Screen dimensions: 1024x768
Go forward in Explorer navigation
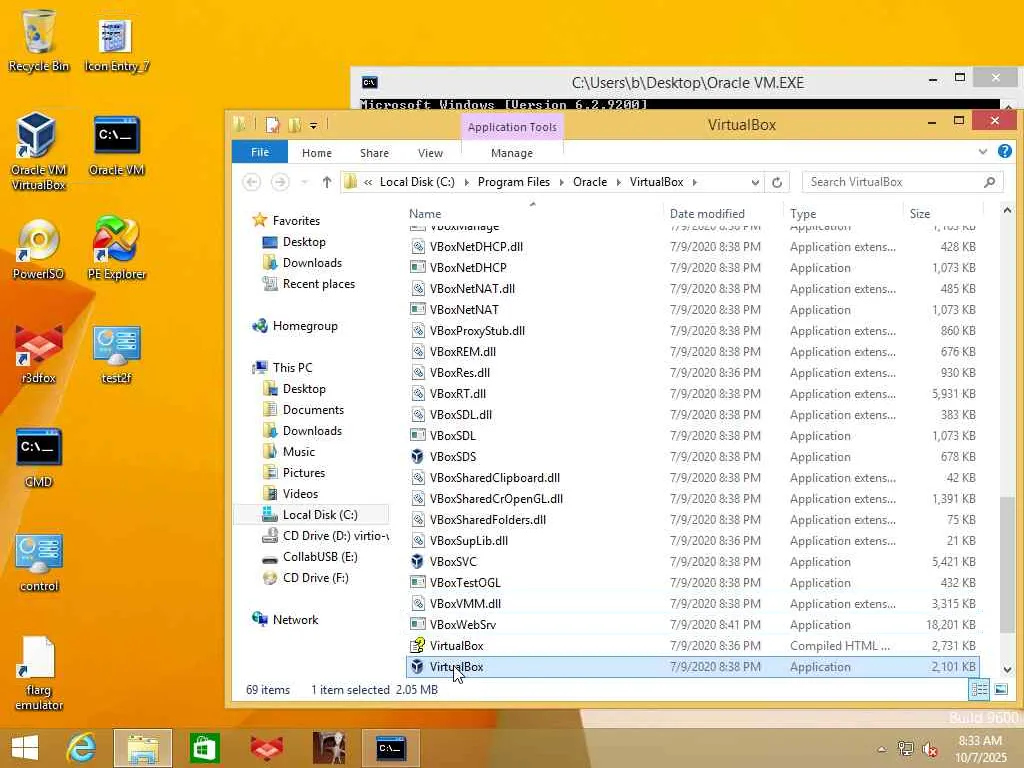coord(280,182)
